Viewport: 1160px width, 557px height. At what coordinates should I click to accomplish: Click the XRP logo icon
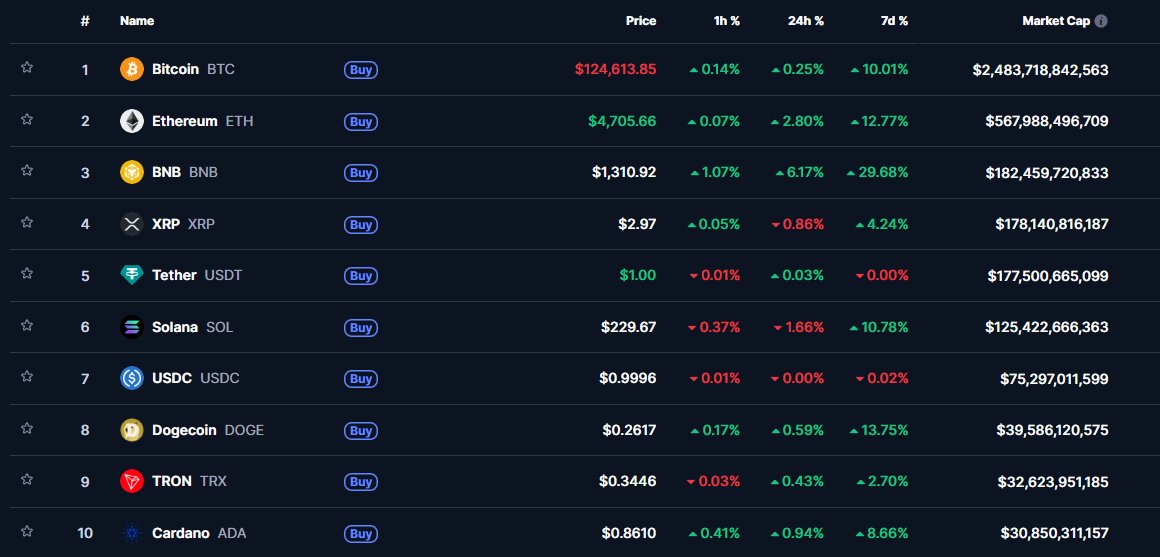[132, 224]
